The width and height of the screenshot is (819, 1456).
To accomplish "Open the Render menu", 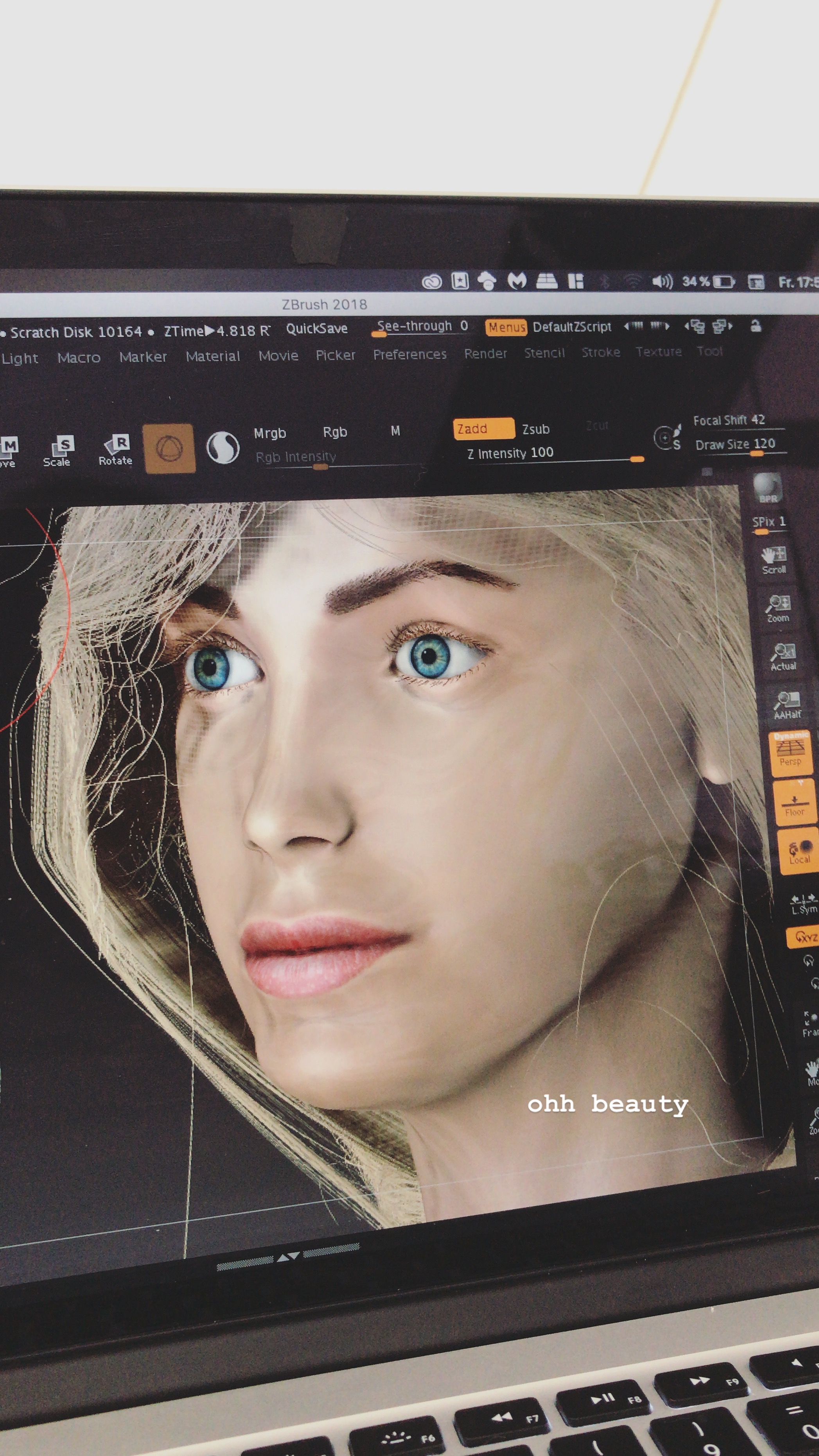I will click(485, 353).
